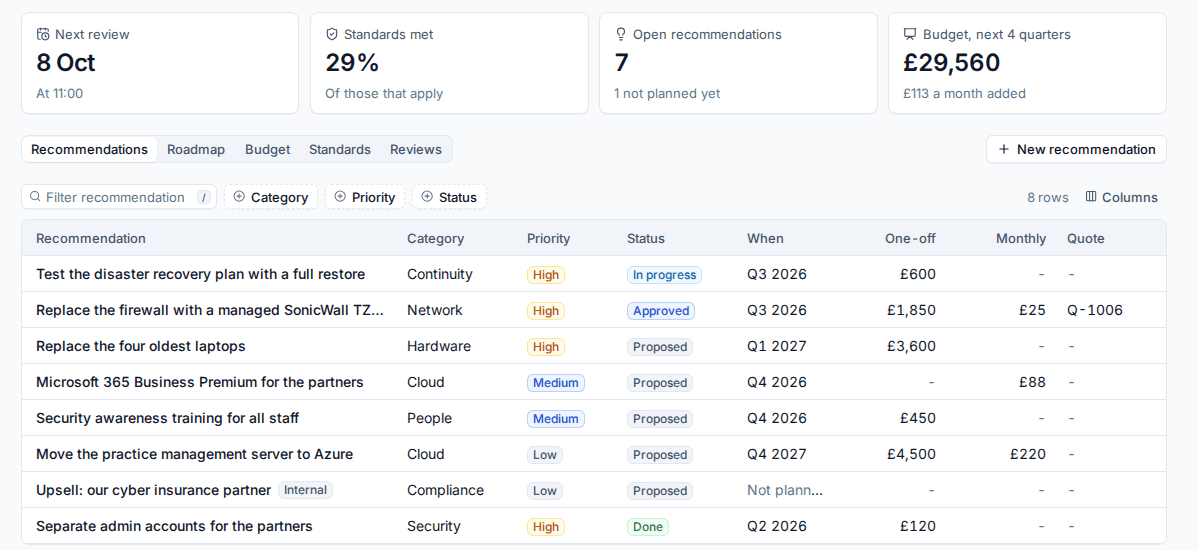Click High priority badge on disaster recovery row
This screenshot has height=550, width=1198.
point(546,275)
